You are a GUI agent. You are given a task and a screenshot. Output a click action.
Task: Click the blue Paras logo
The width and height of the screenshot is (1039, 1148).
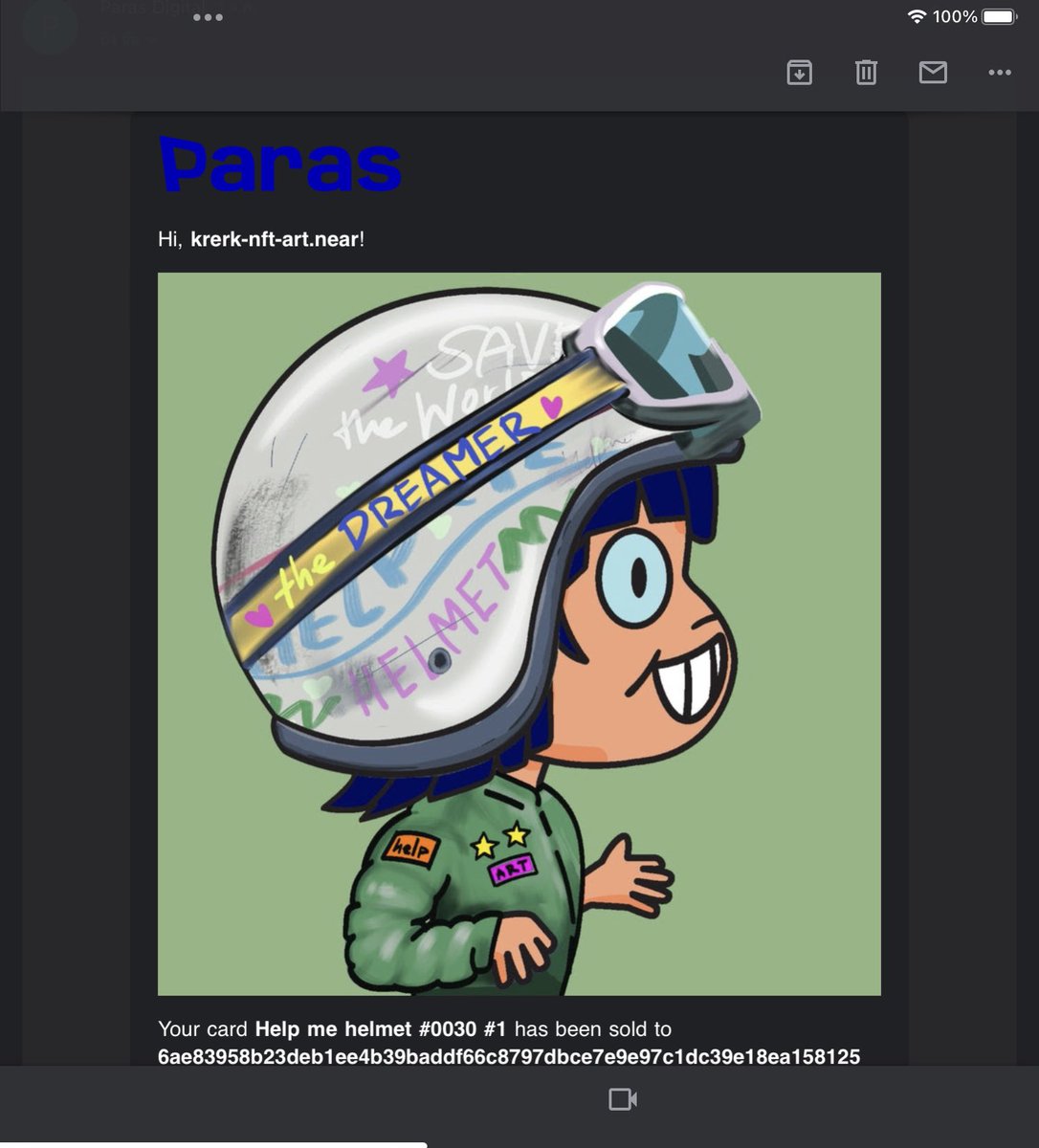pyautogui.click(x=280, y=165)
